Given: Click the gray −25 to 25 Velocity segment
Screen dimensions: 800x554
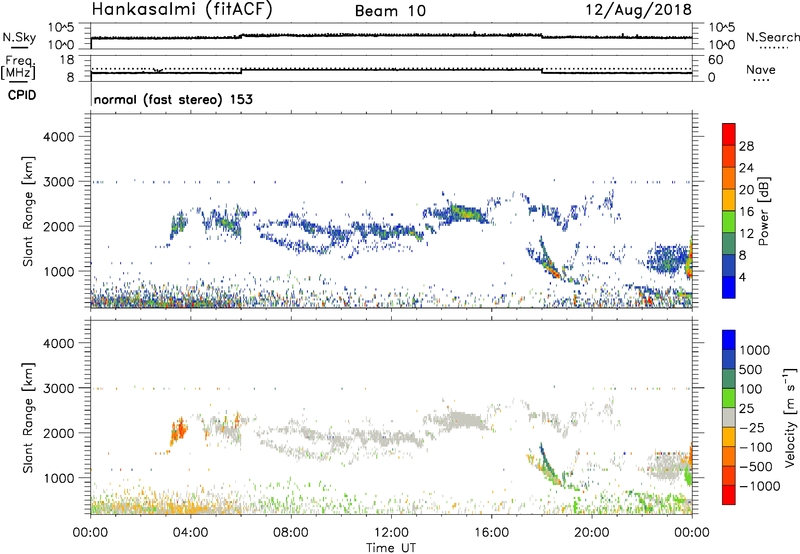Looking at the screenshot, I should coord(729,417).
